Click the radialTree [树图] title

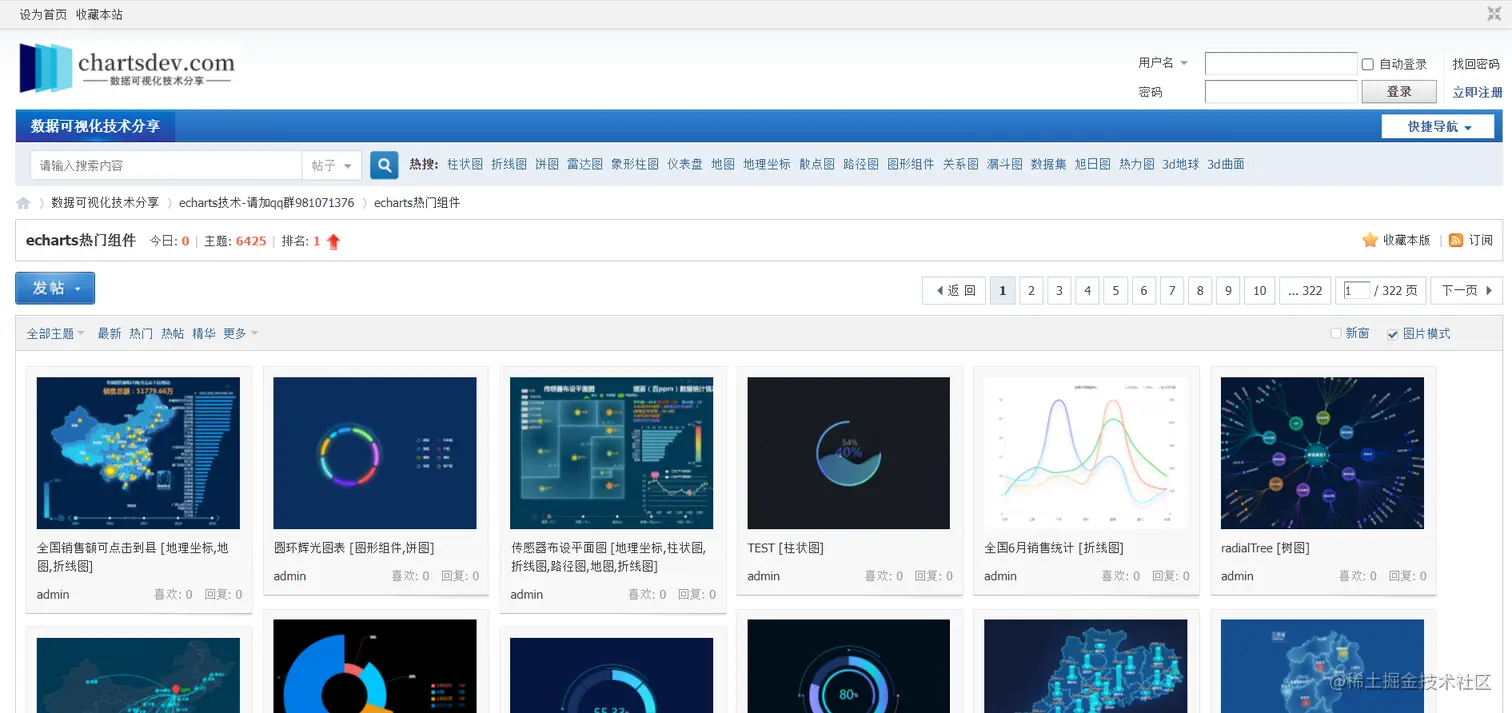pyautogui.click(x=1265, y=548)
